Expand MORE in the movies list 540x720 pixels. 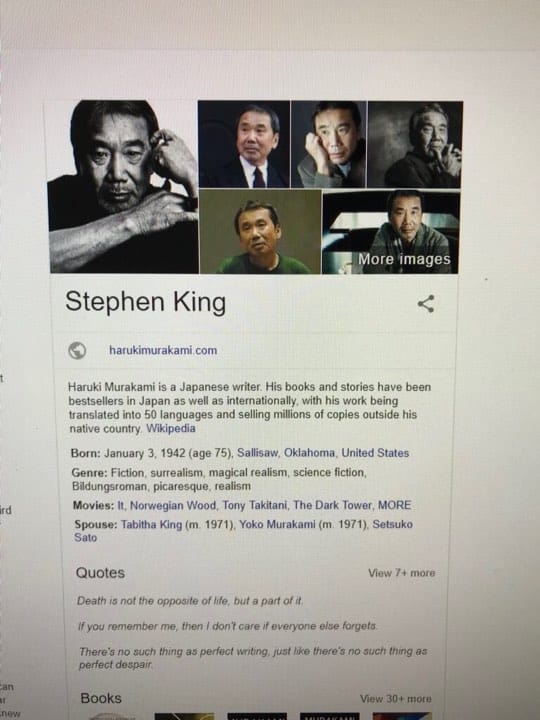click(x=394, y=506)
